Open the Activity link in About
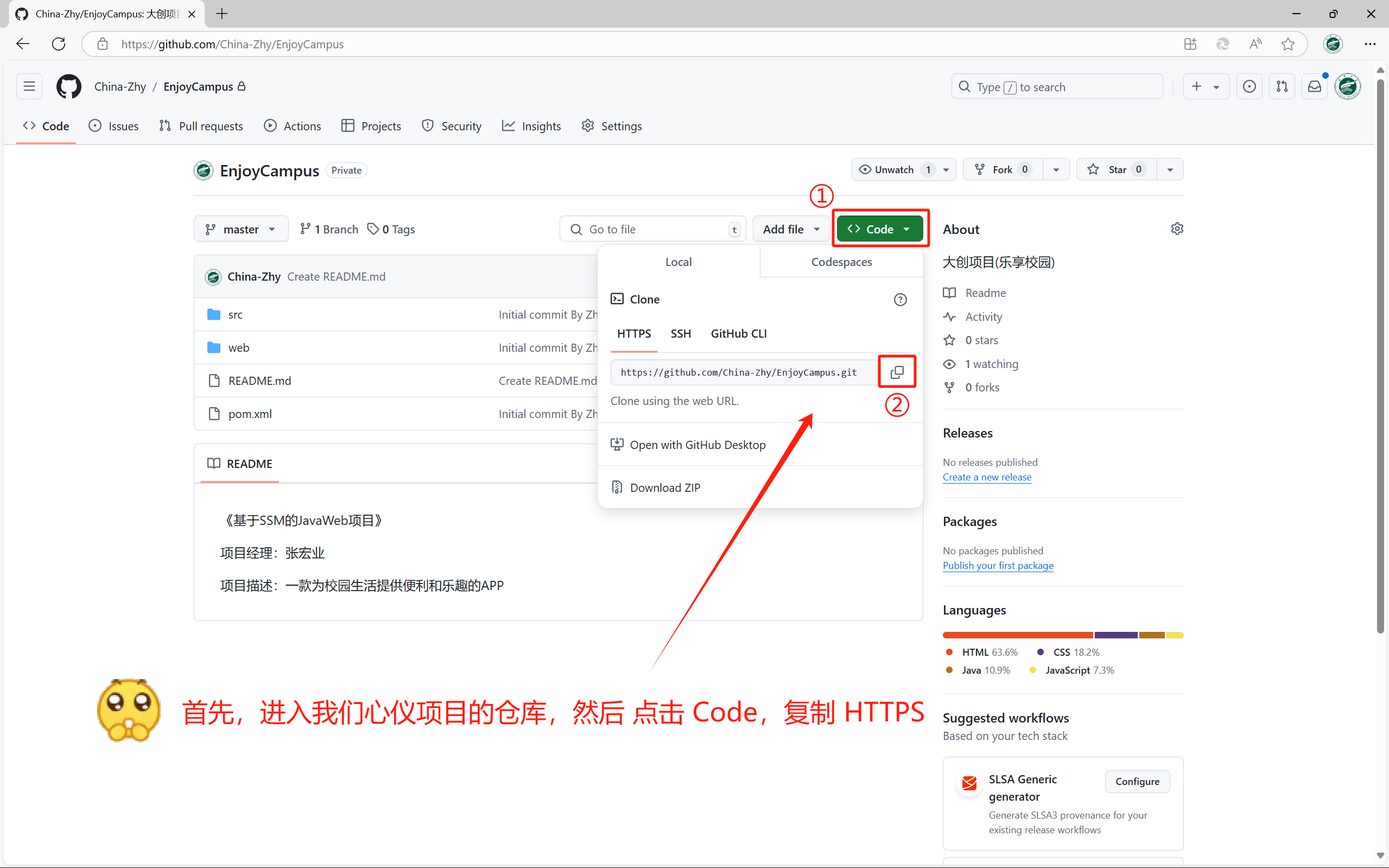The image size is (1389, 868). pyautogui.click(x=983, y=317)
